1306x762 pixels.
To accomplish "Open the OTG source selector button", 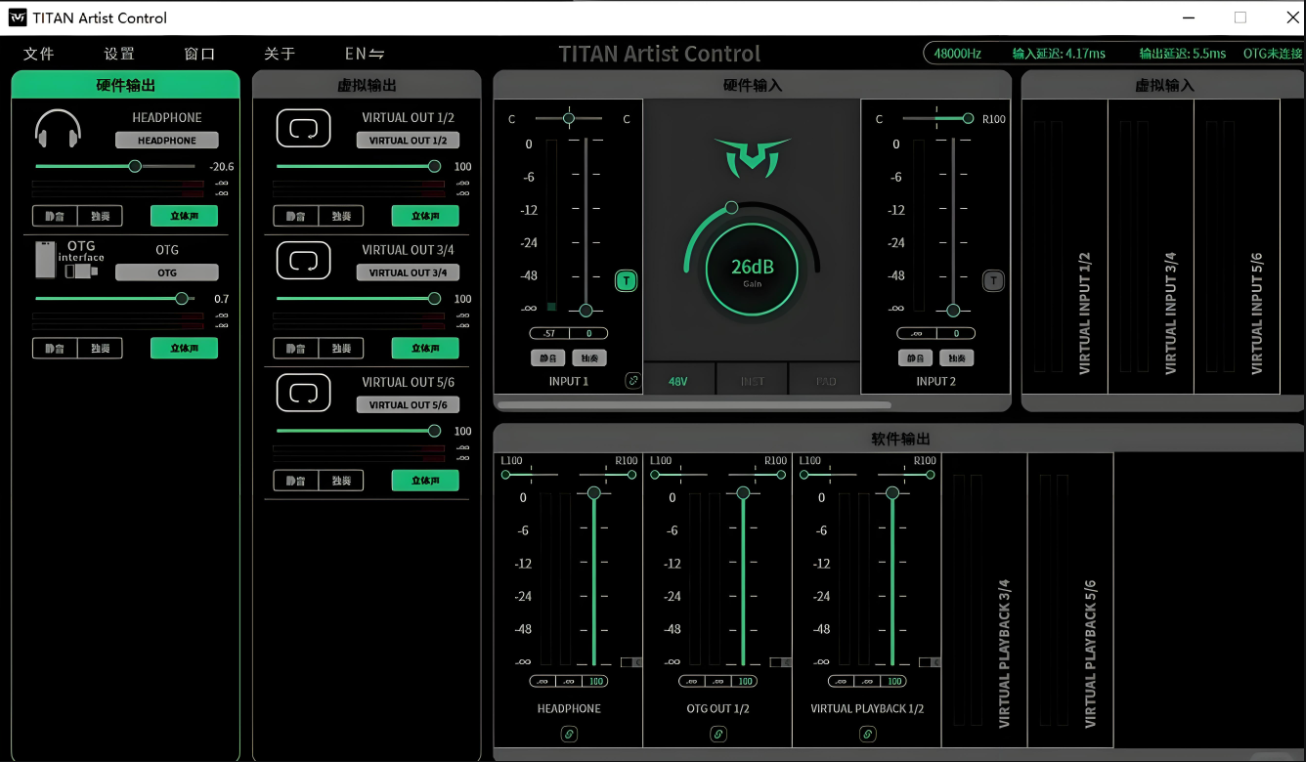I will coord(167,273).
